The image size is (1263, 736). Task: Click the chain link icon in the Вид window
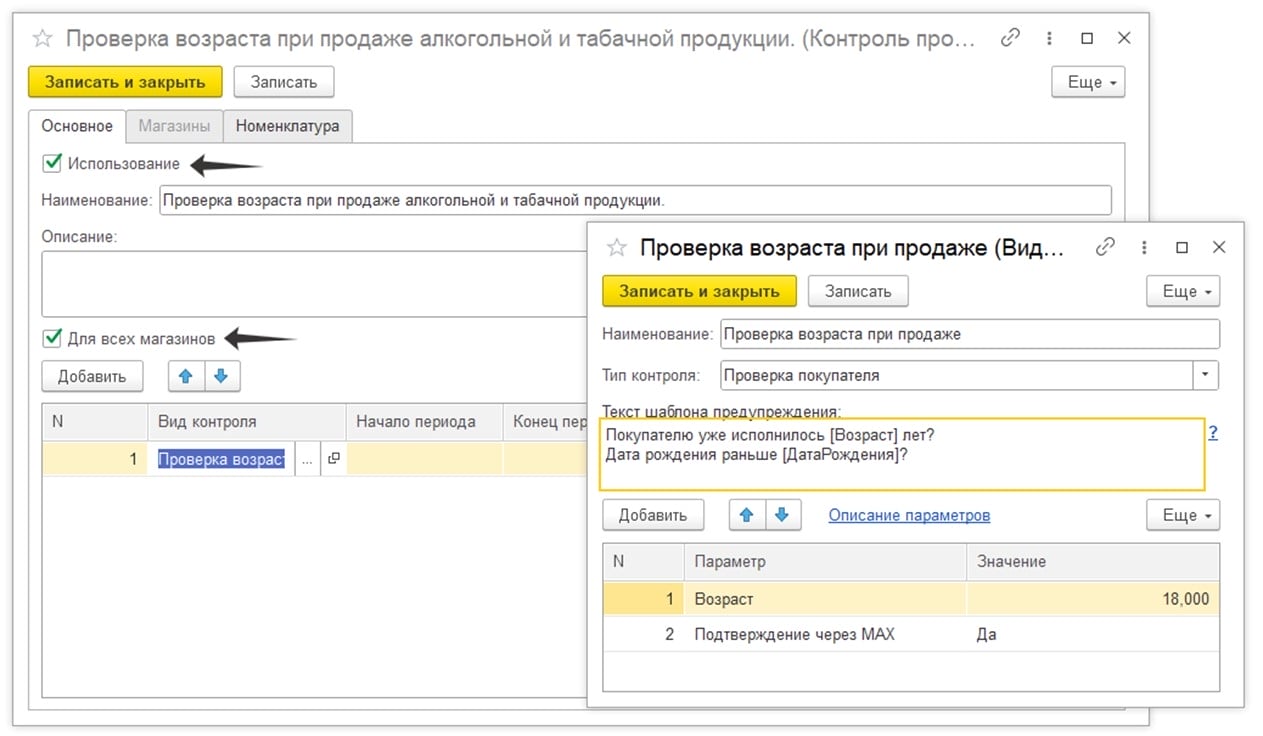tap(1104, 246)
